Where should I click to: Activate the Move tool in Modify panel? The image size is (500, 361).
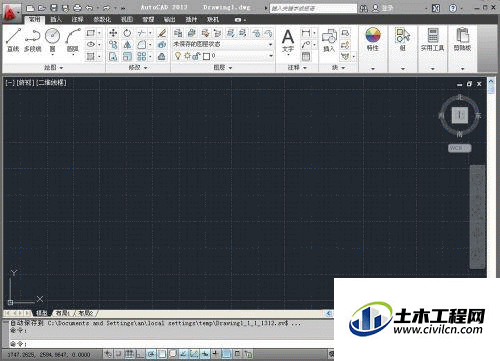coord(113,33)
